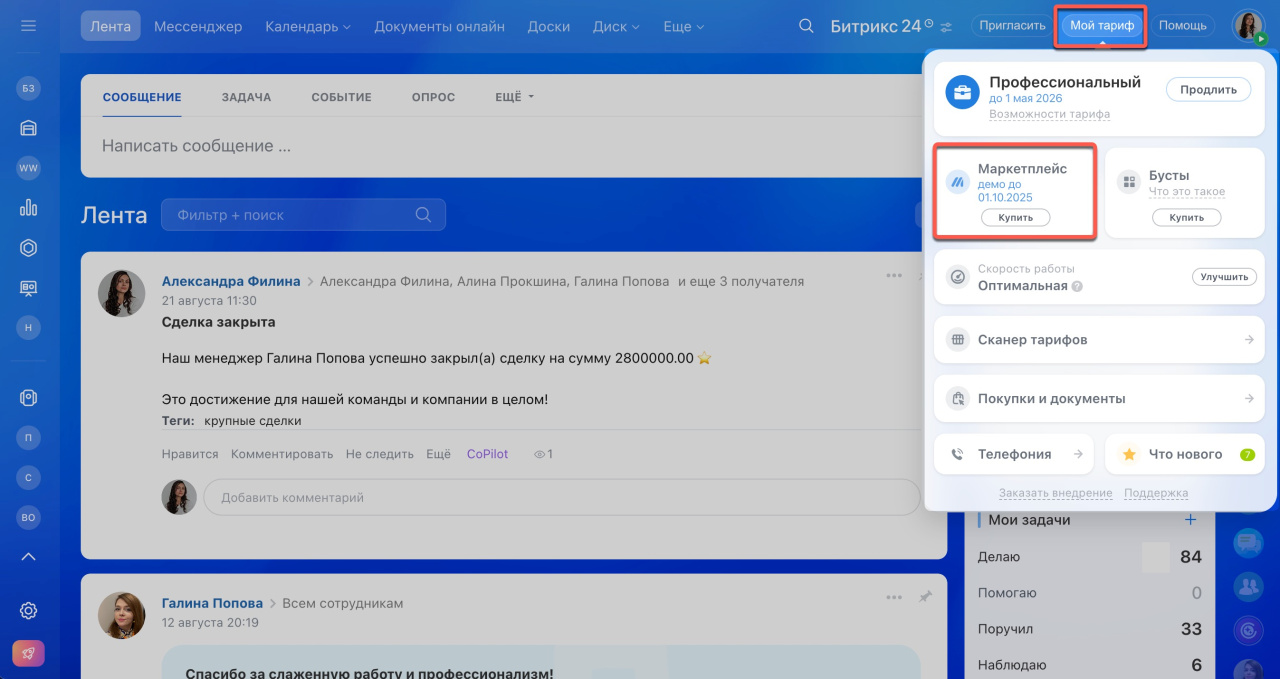Image resolution: width=1280 pixels, height=679 pixels.
Task: Click the БЗ sidebar shortcut
Action: pyautogui.click(x=28, y=88)
